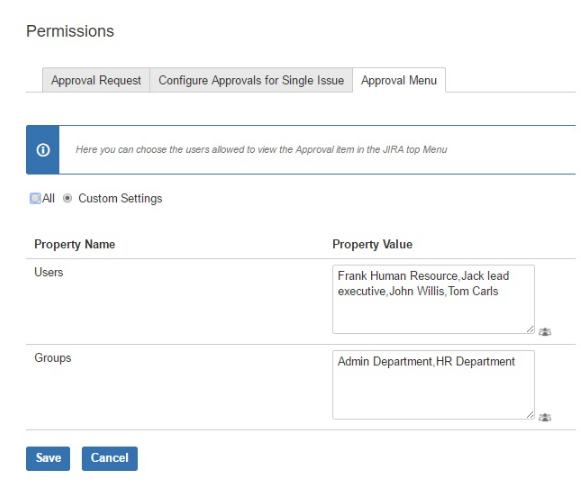Click the Property Name column header
Viewport: 581px width, 492px height.
[74, 244]
